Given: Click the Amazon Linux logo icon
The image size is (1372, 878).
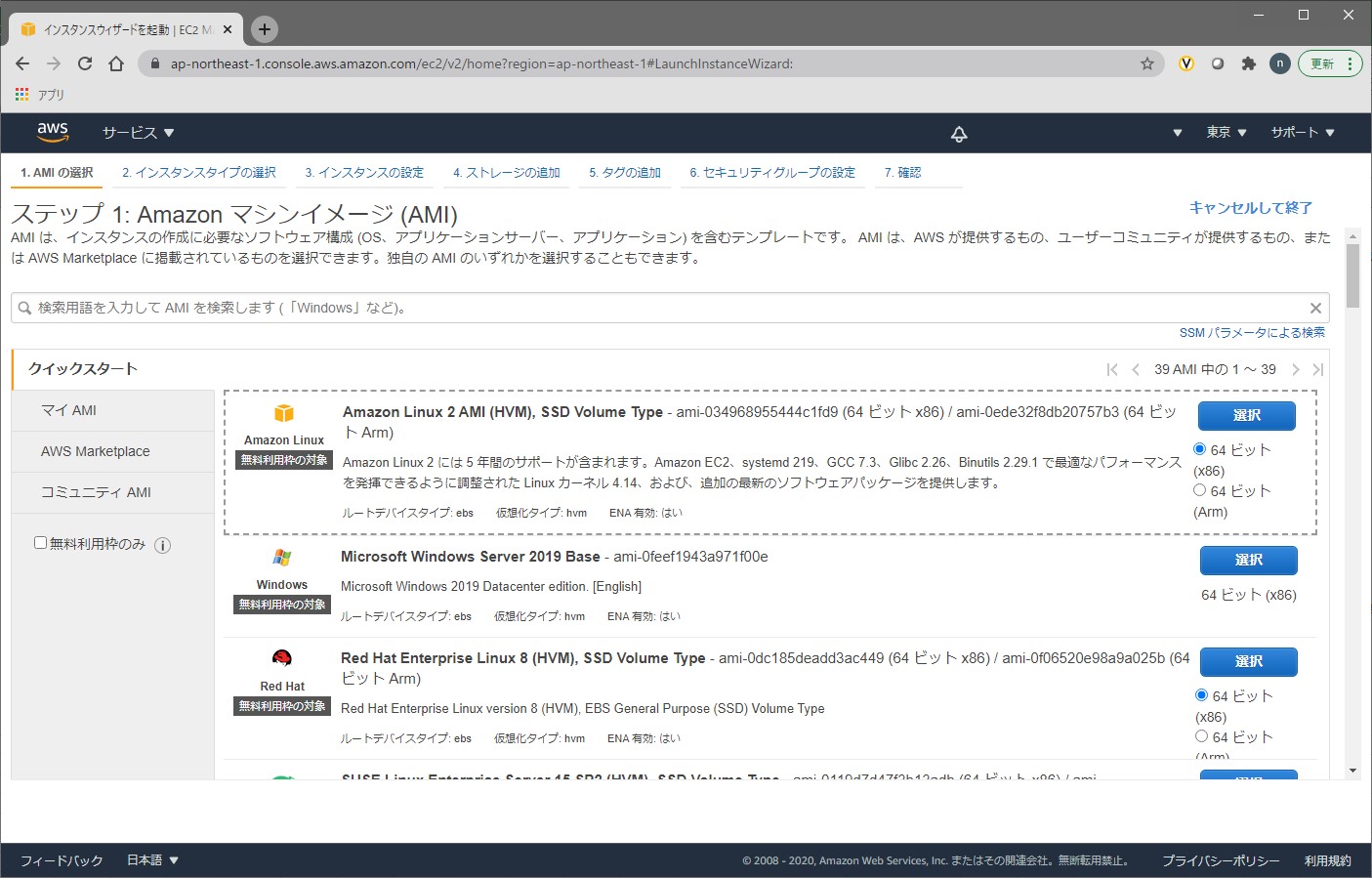Looking at the screenshot, I should (284, 413).
